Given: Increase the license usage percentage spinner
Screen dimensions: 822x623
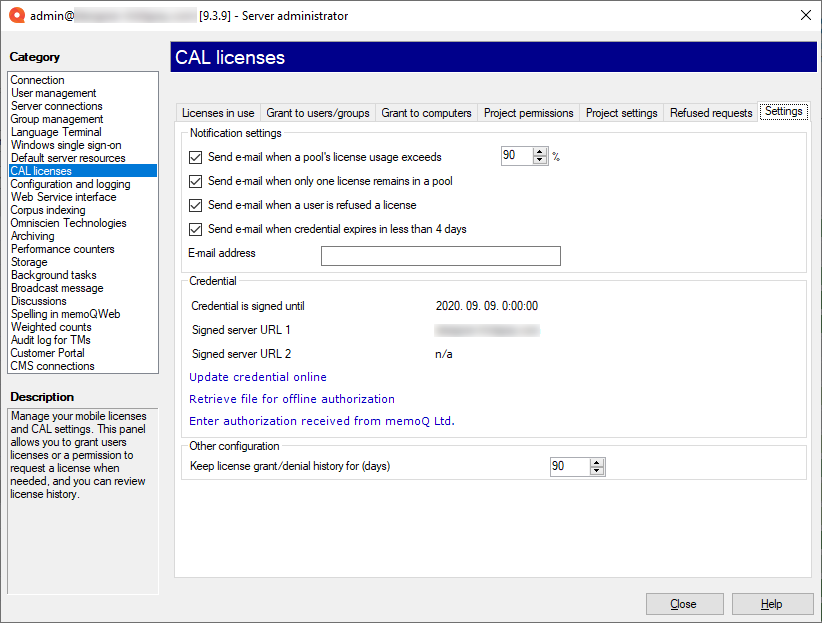Looking at the screenshot, I should click(x=538, y=153).
